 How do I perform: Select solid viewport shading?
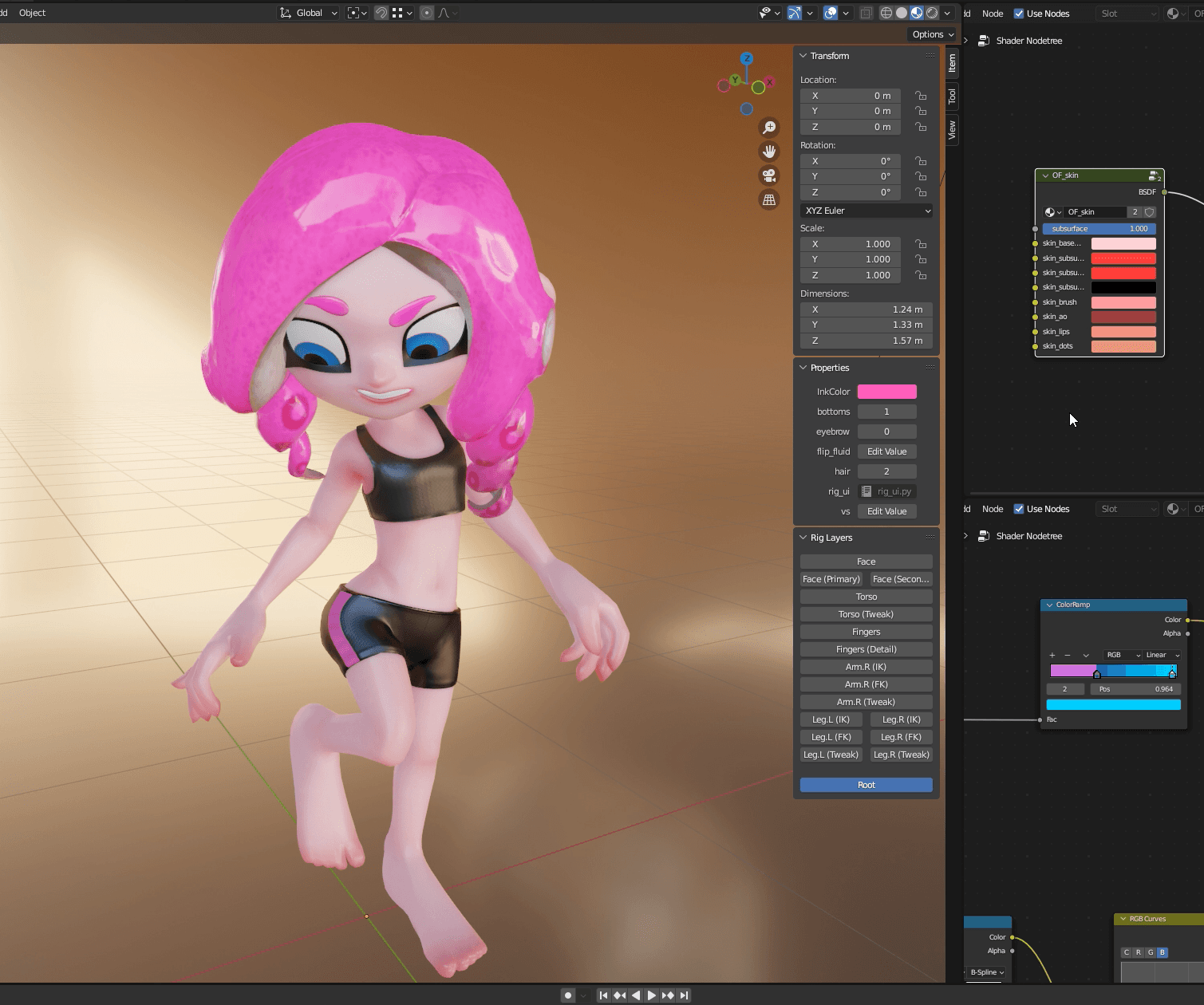point(902,13)
